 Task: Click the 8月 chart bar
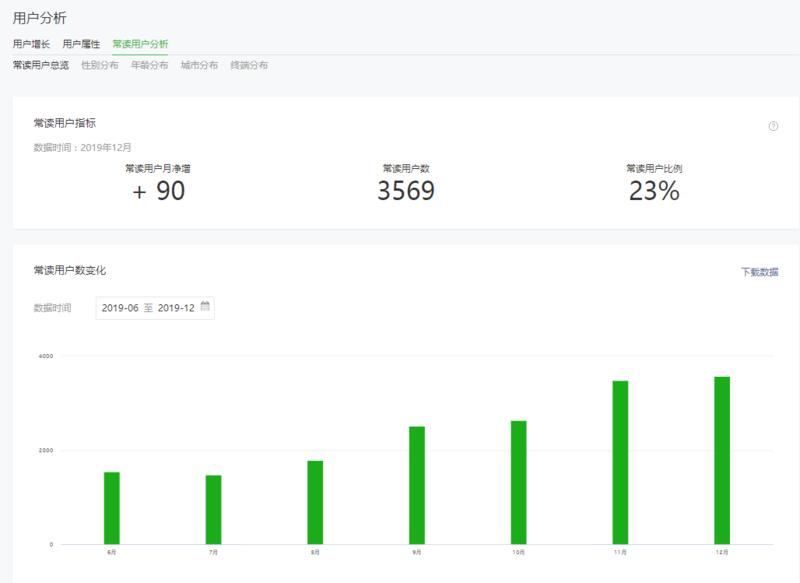[x=315, y=502]
